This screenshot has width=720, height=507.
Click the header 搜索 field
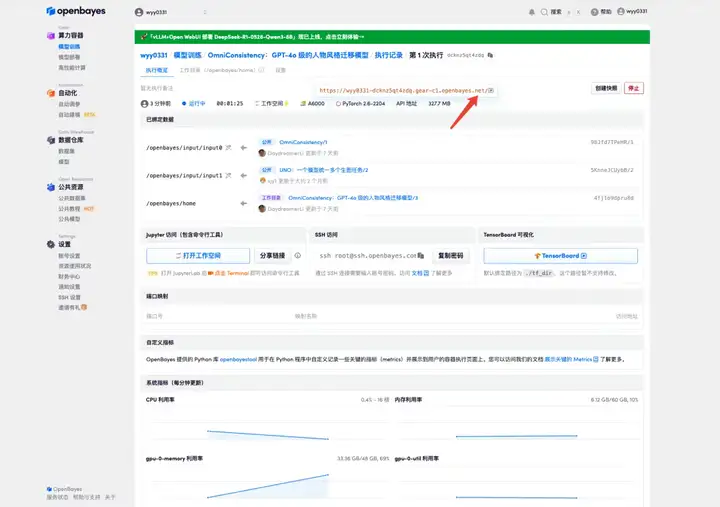click(x=561, y=12)
